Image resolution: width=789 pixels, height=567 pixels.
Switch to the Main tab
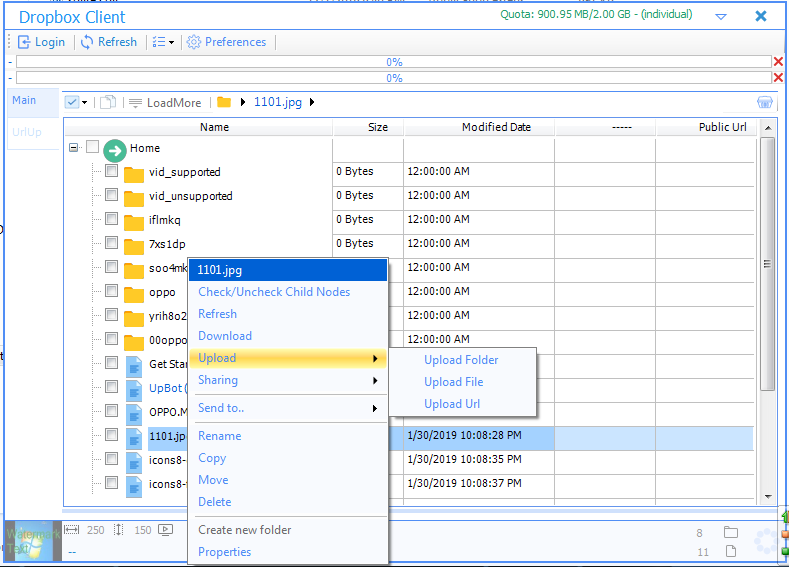33,103
